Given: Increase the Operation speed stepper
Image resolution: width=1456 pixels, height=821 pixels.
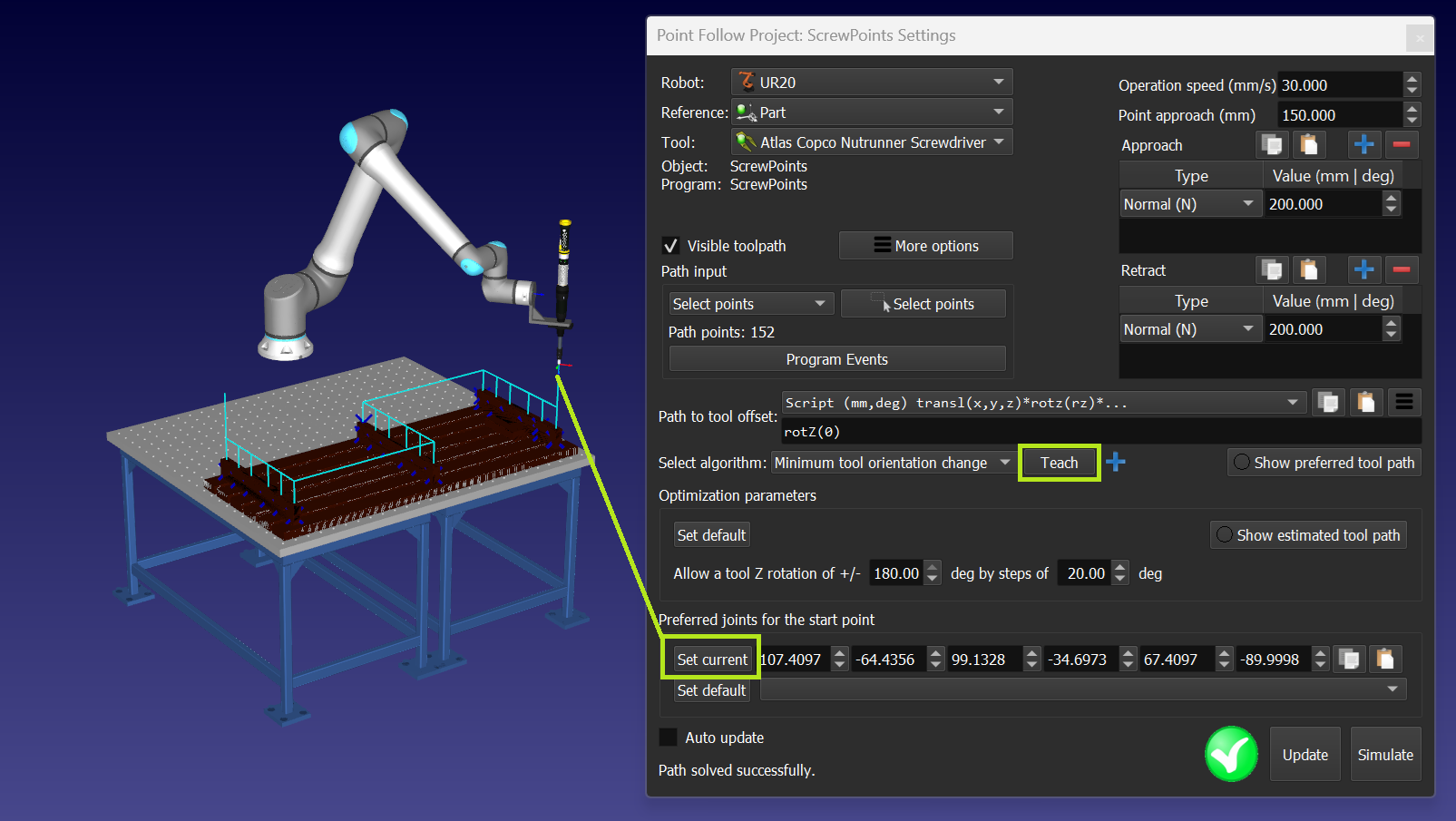Looking at the screenshot, I should 1412,79.
